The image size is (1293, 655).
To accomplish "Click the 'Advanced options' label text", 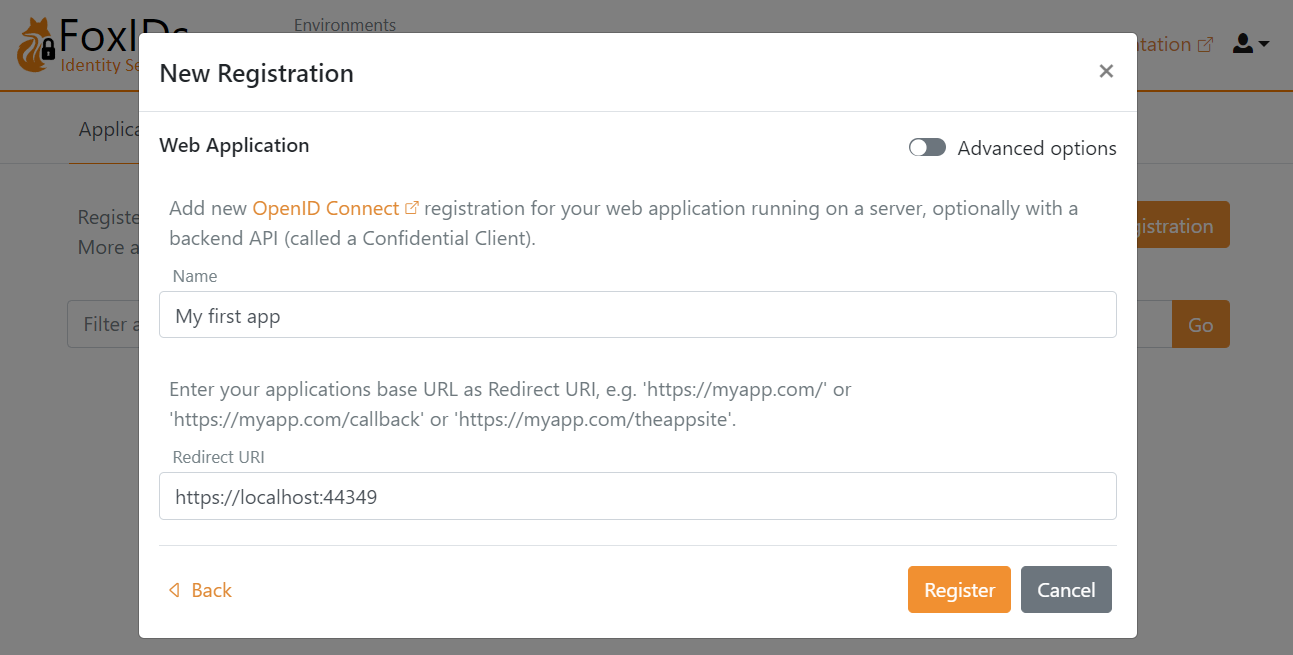I will click(x=1036, y=149).
